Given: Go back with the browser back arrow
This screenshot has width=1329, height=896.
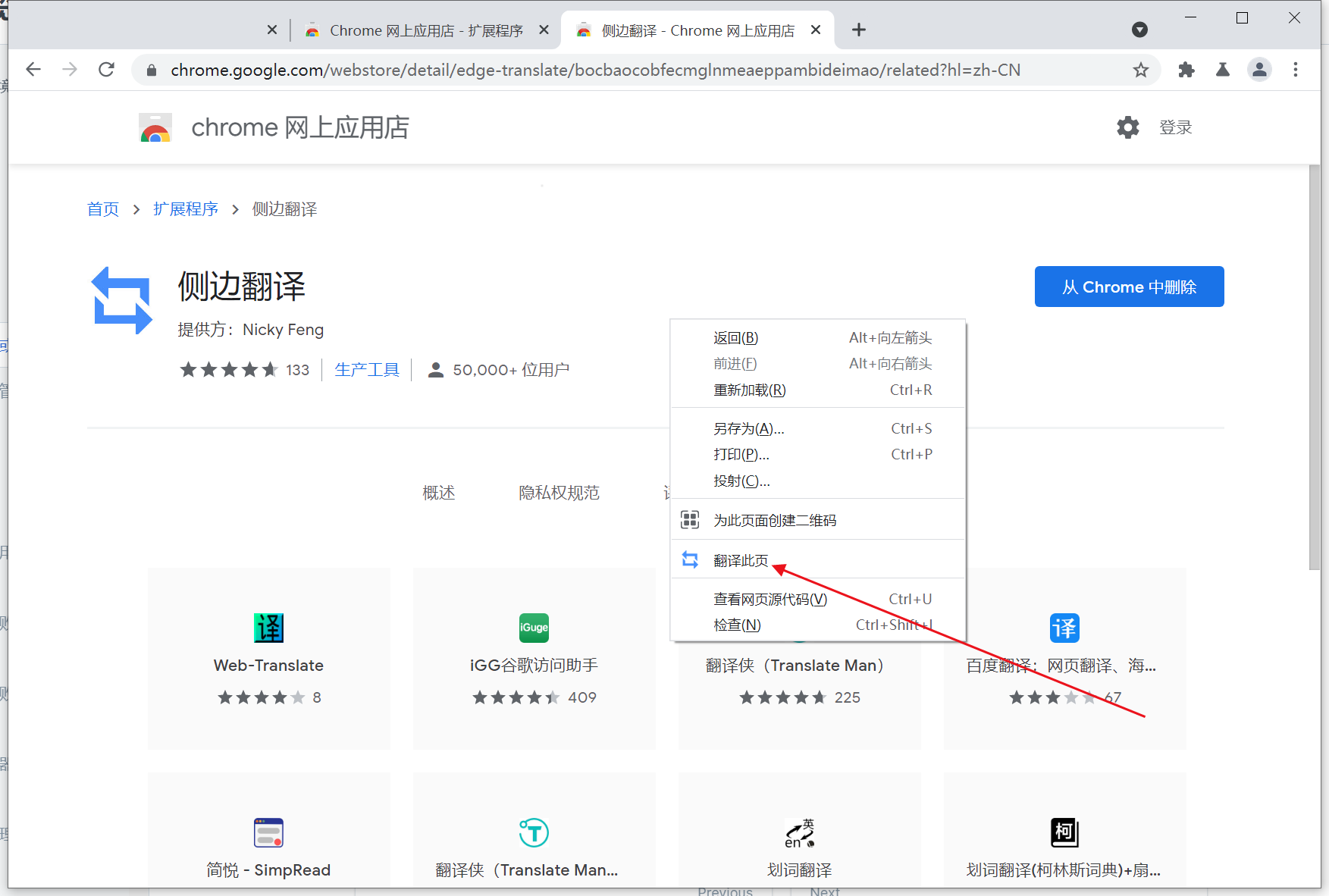Looking at the screenshot, I should [x=33, y=70].
